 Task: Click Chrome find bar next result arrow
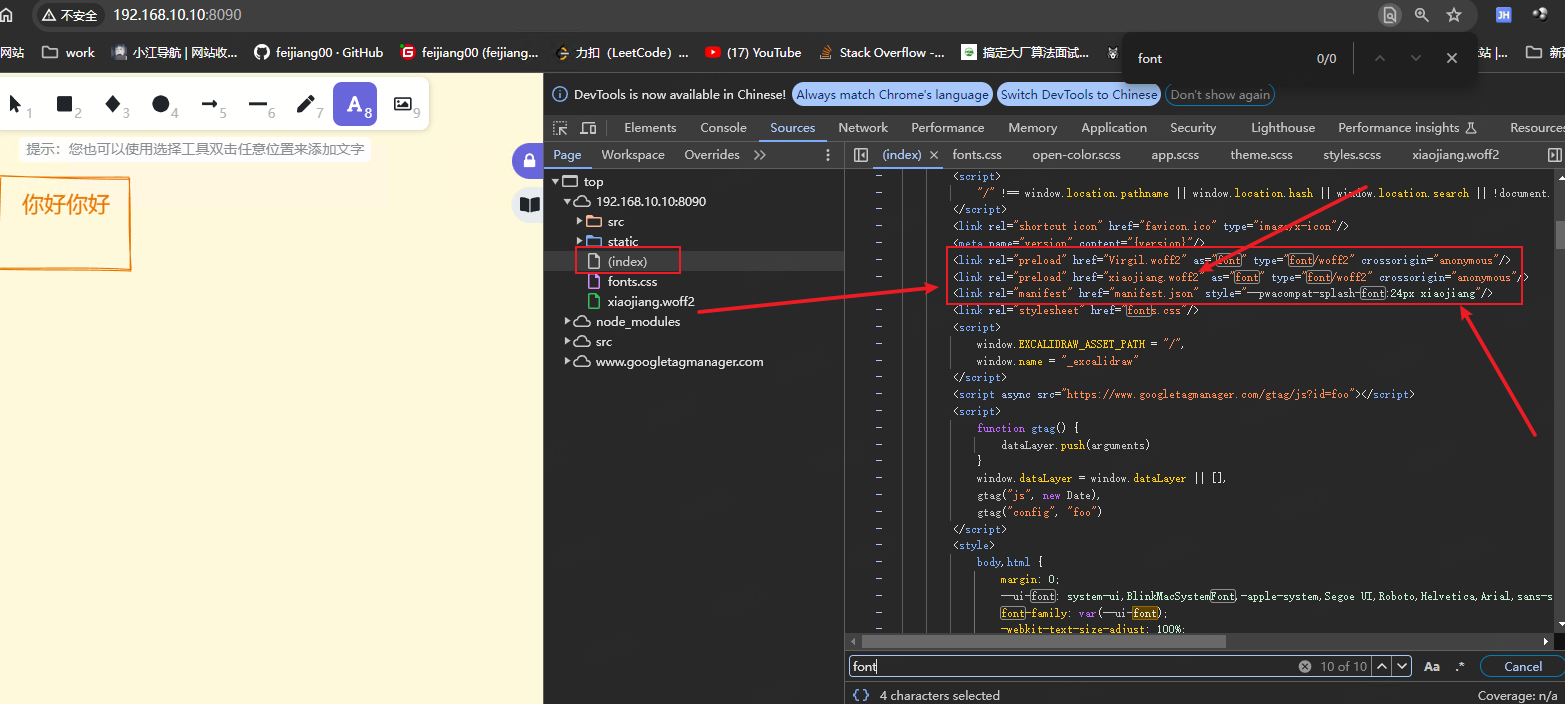click(x=1416, y=58)
